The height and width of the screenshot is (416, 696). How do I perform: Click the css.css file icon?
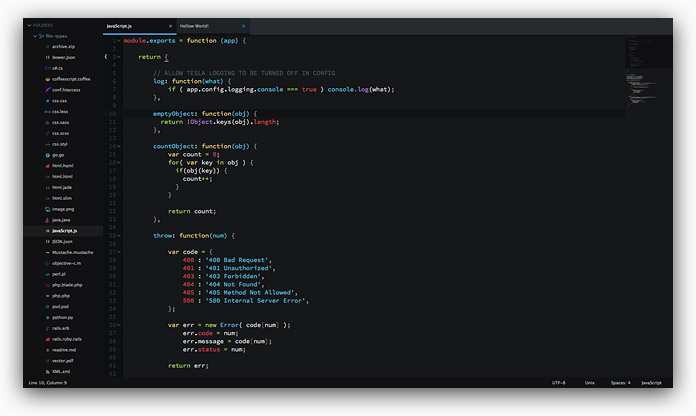point(47,101)
